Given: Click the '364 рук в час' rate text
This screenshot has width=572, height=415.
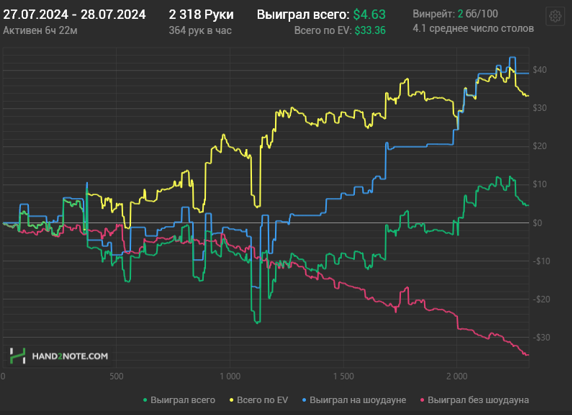Looking at the screenshot, I should tap(200, 30).
